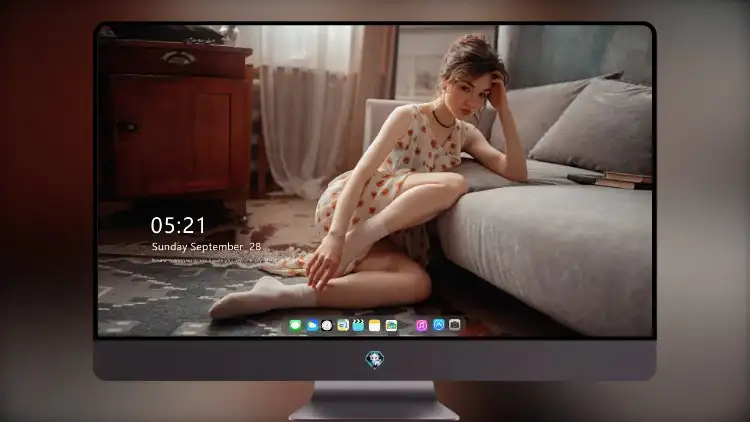Open the Weather app in the dock

[x=311, y=326]
